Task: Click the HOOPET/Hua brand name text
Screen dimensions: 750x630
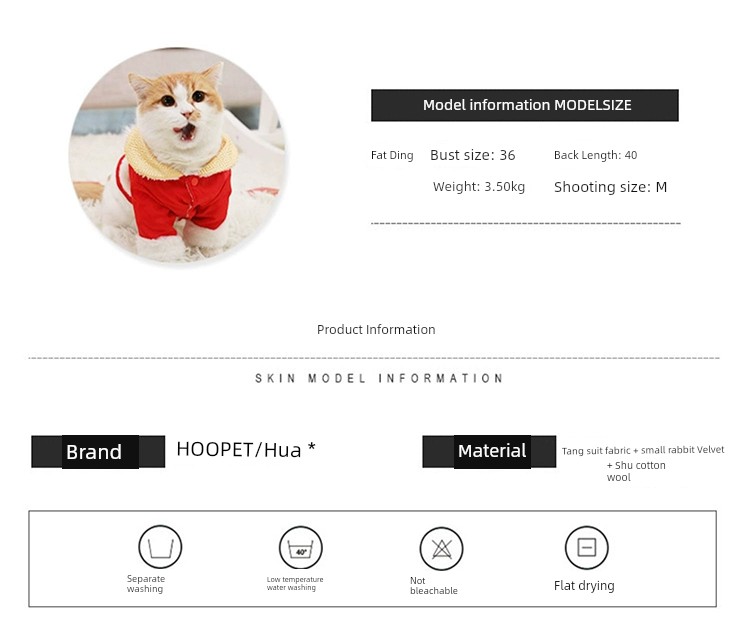Action: (246, 450)
